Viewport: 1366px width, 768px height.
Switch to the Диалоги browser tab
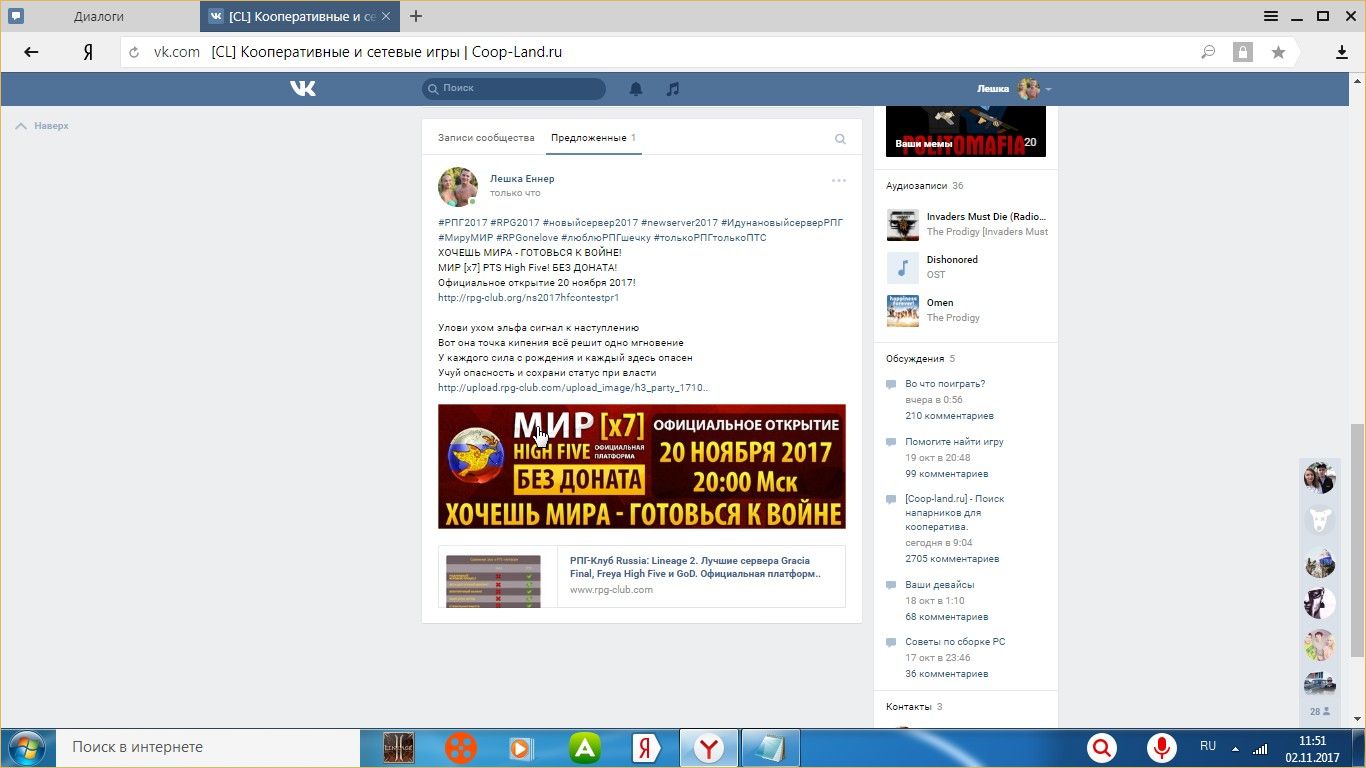tap(99, 16)
